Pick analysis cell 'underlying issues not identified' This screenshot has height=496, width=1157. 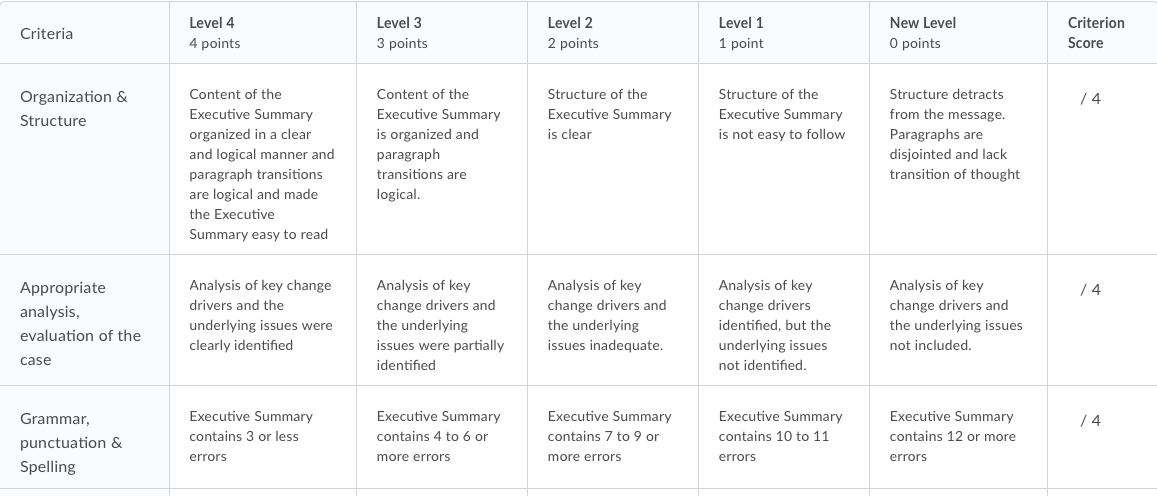[784, 320]
